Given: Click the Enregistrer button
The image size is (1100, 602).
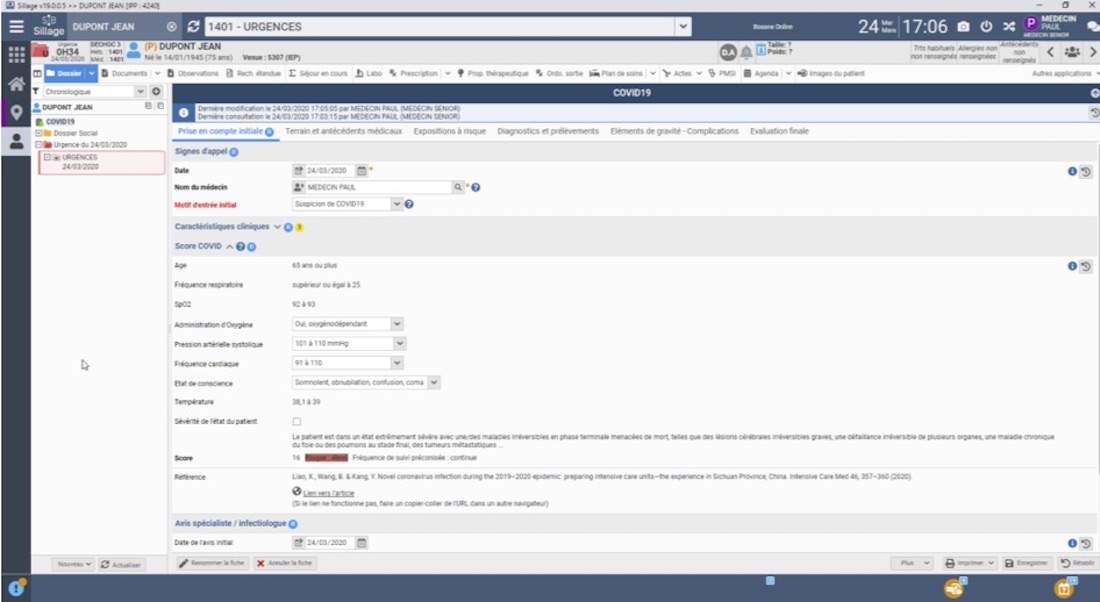Looking at the screenshot, I should [x=1027, y=563].
